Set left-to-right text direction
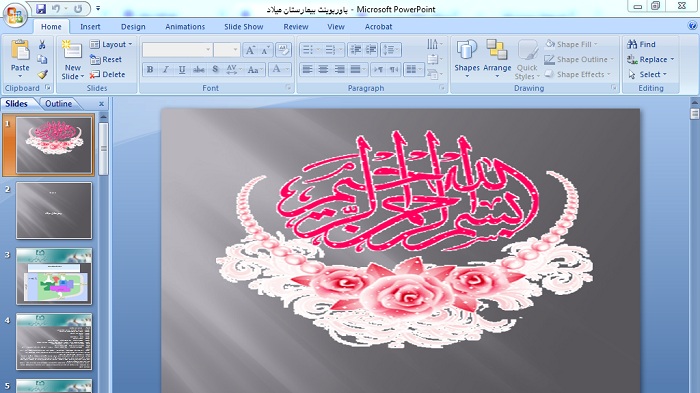This screenshot has height=393, width=700. (x=378, y=69)
